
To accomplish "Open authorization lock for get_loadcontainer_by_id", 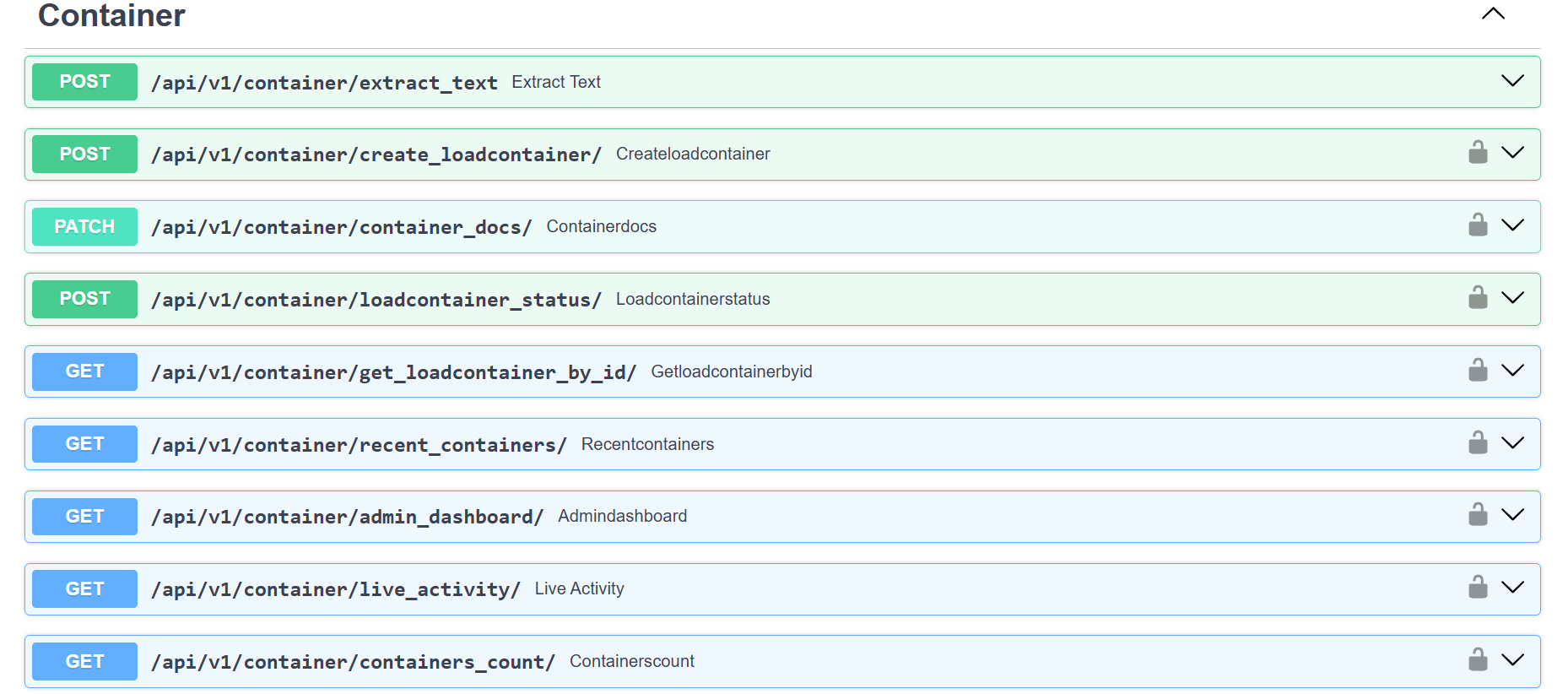I will 1477,371.
